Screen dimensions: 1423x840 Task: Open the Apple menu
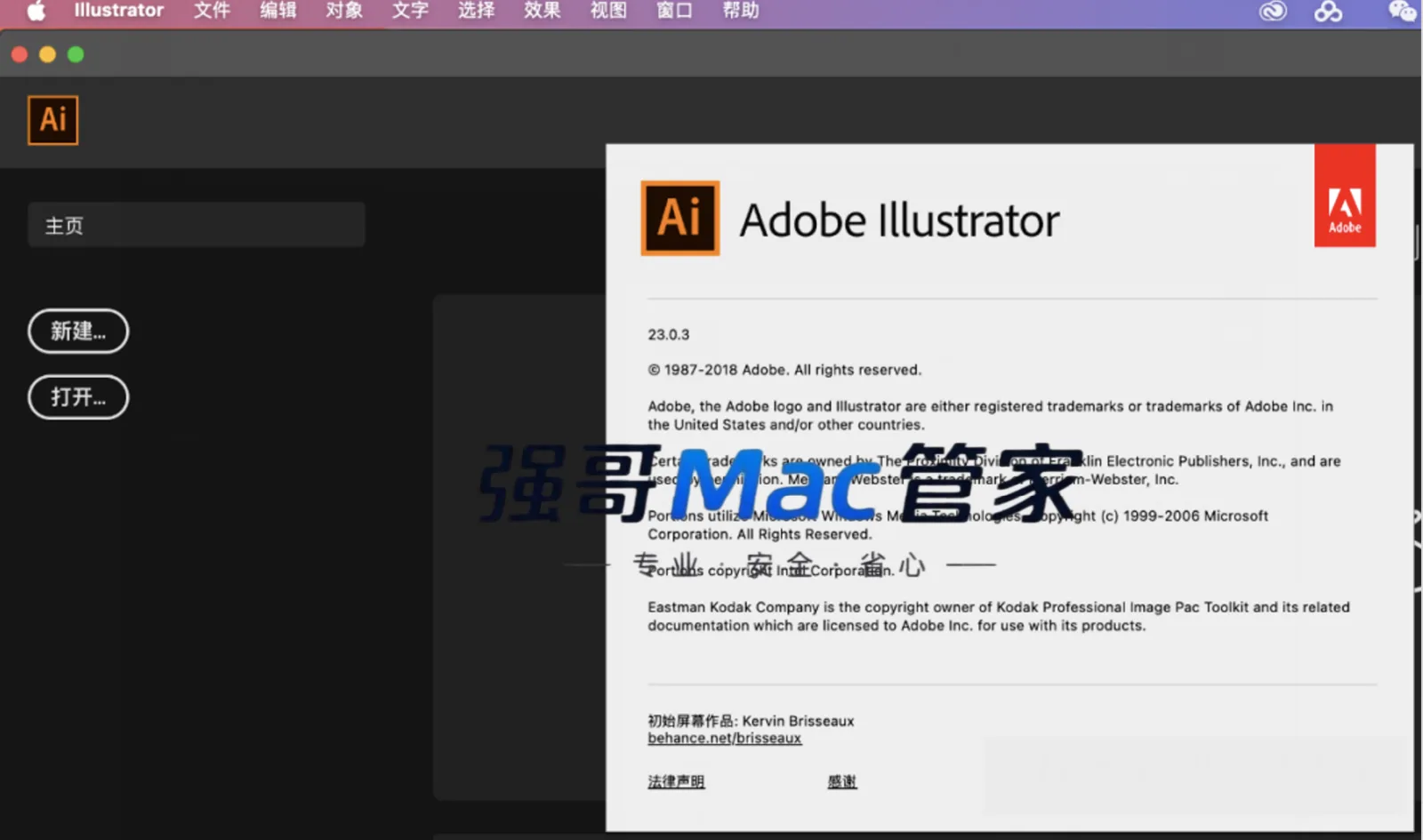tap(36, 11)
